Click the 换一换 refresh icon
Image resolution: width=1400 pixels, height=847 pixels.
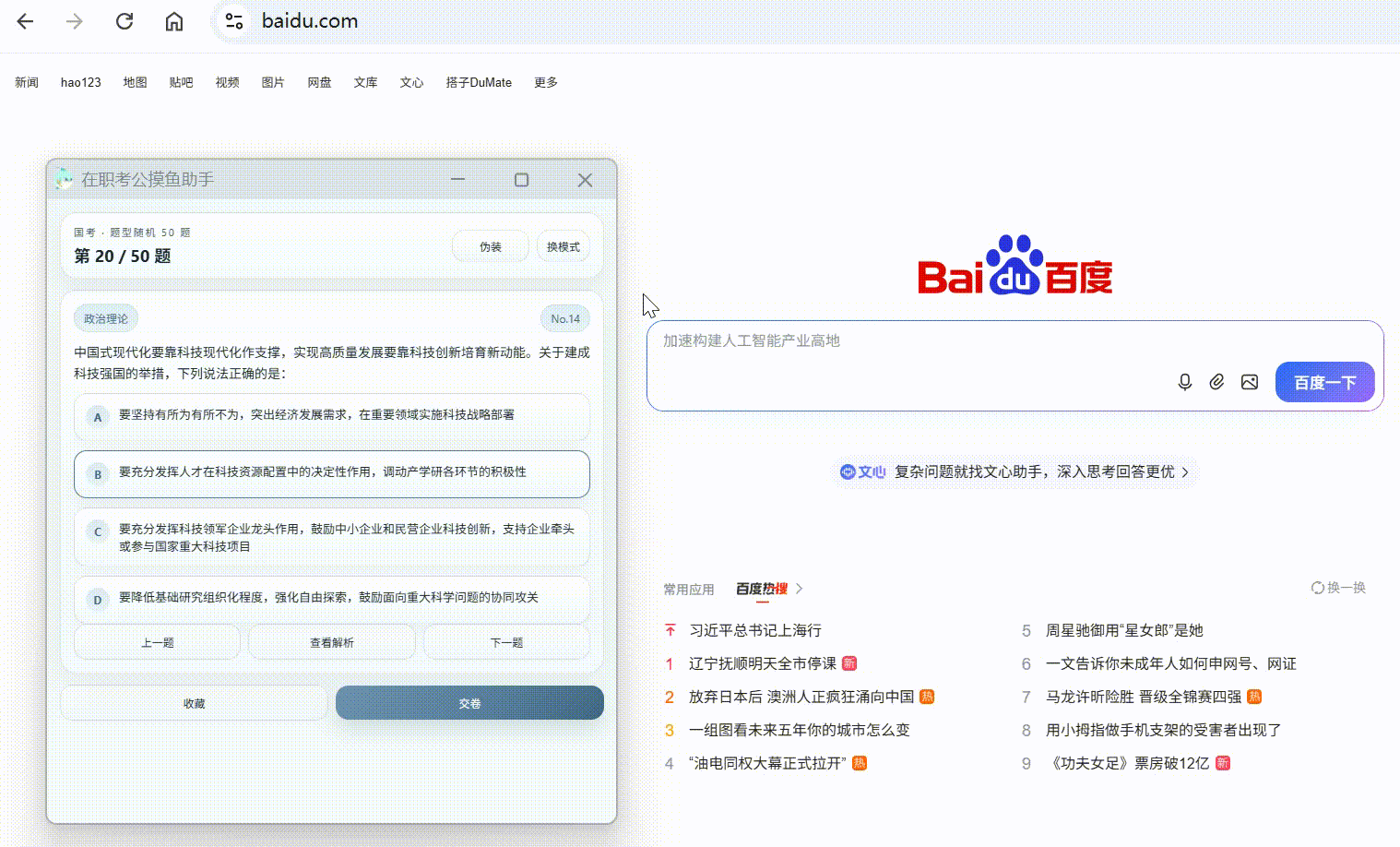point(1318,588)
